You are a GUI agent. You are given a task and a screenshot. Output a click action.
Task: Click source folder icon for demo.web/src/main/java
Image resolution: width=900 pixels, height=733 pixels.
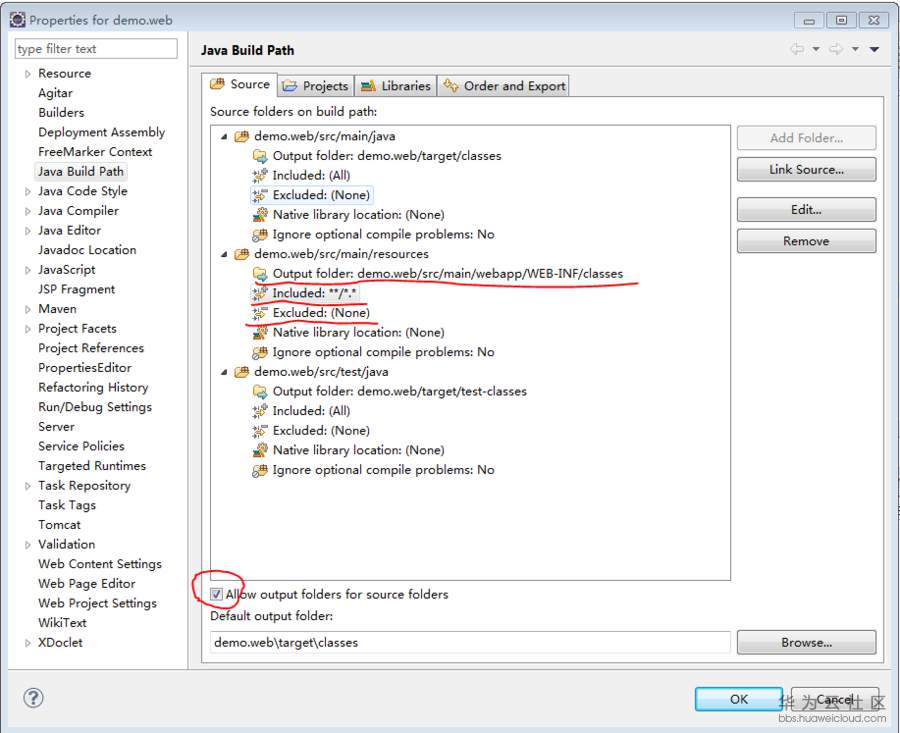click(242, 136)
